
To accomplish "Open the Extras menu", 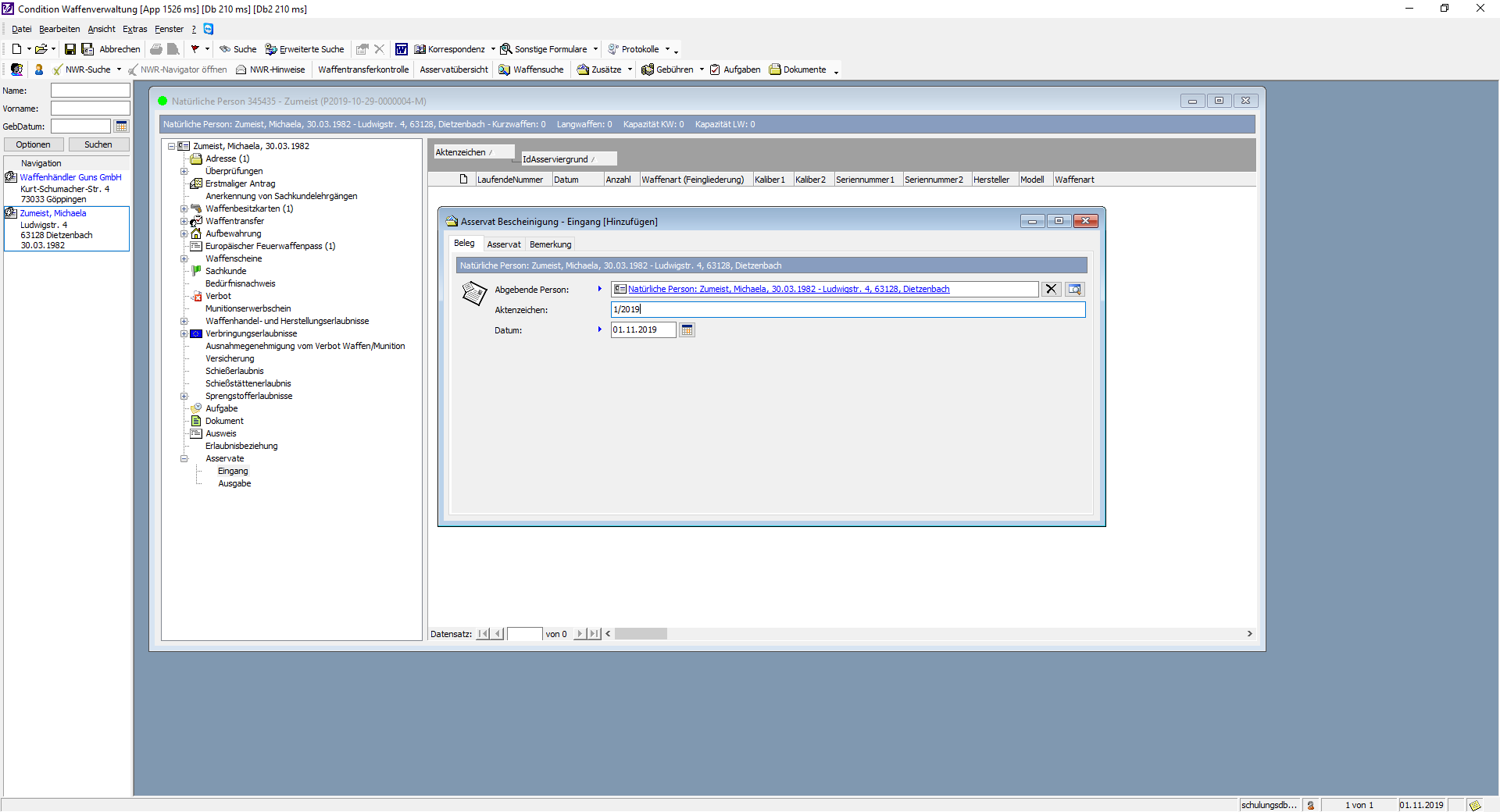I will pos(134,29).
